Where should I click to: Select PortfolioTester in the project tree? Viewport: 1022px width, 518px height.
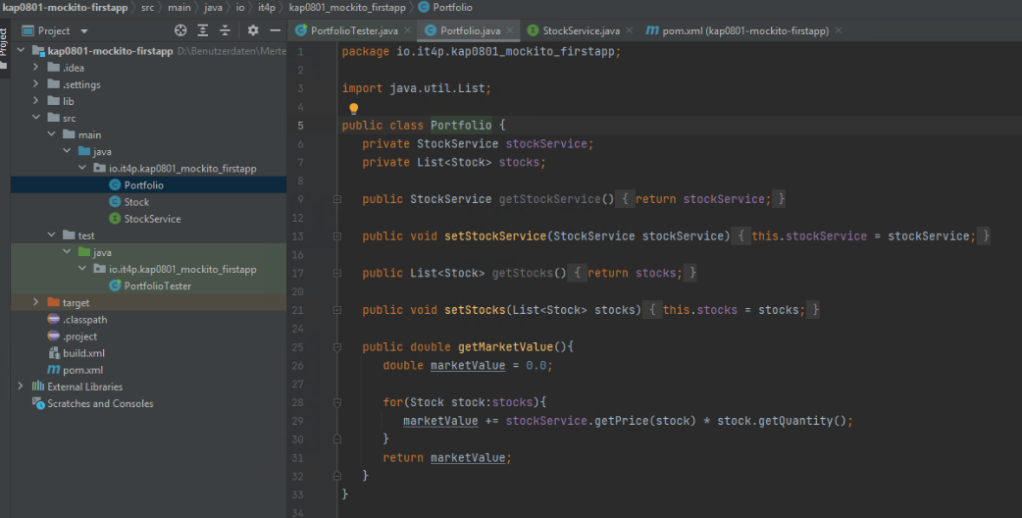pos(157,286)
